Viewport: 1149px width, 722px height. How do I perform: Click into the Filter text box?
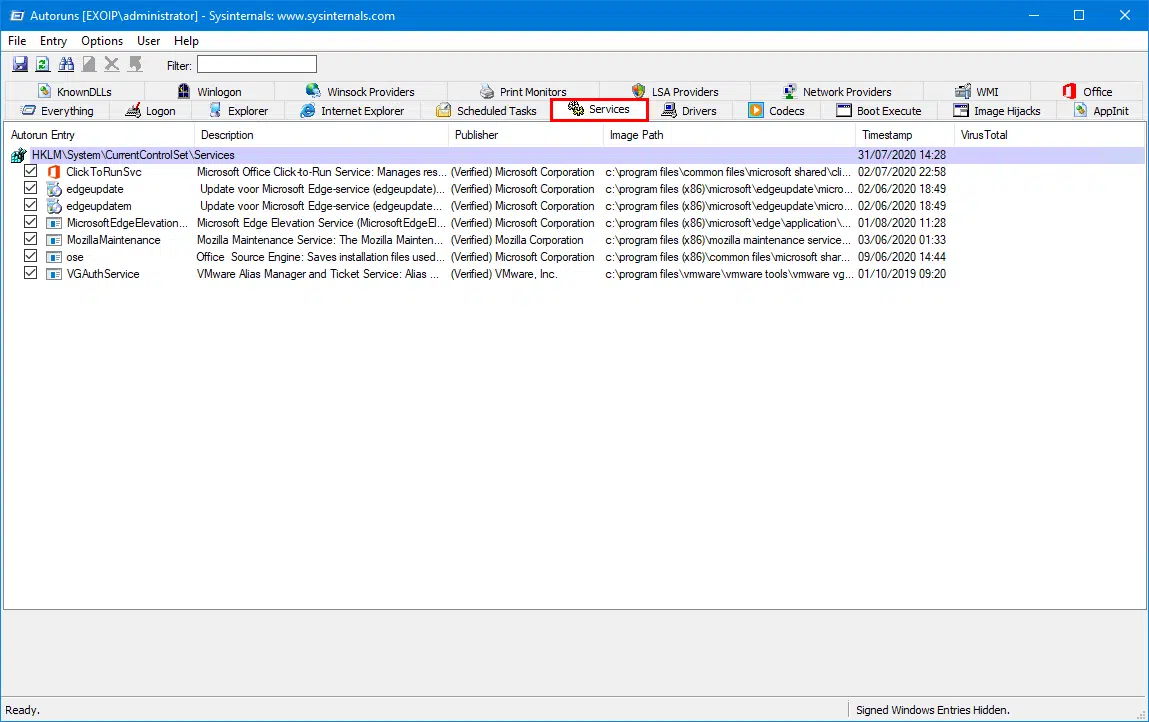tap(256, 65)
